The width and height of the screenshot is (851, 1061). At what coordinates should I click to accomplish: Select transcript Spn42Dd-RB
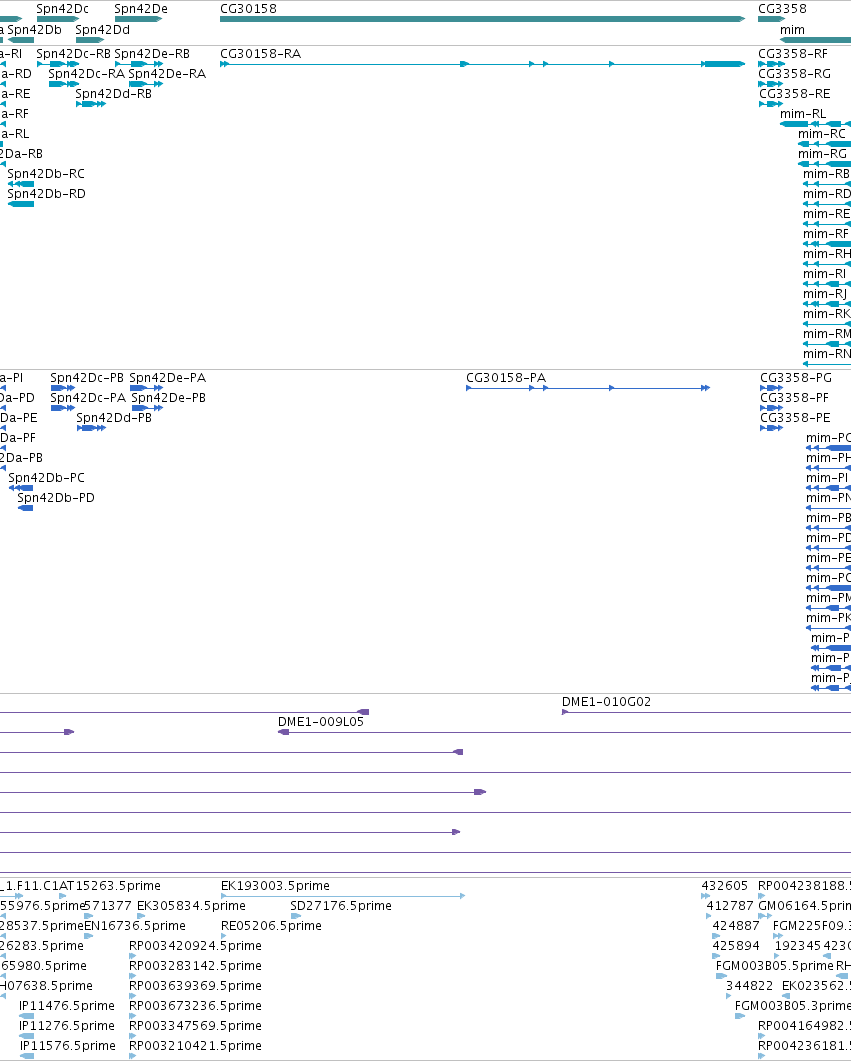tap(114, 93)
